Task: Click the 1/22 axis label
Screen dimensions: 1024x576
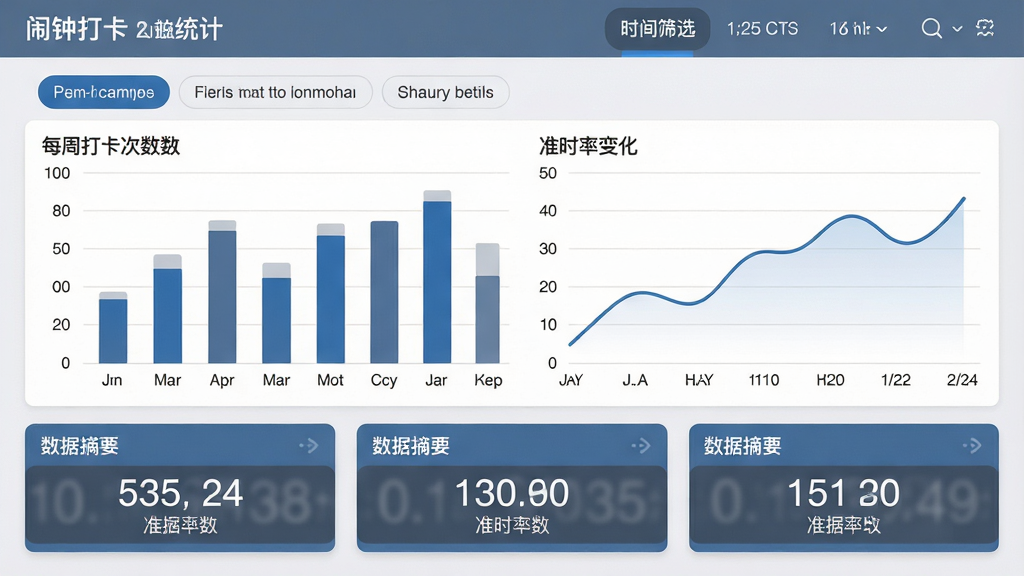Action: tap(895, 380)
